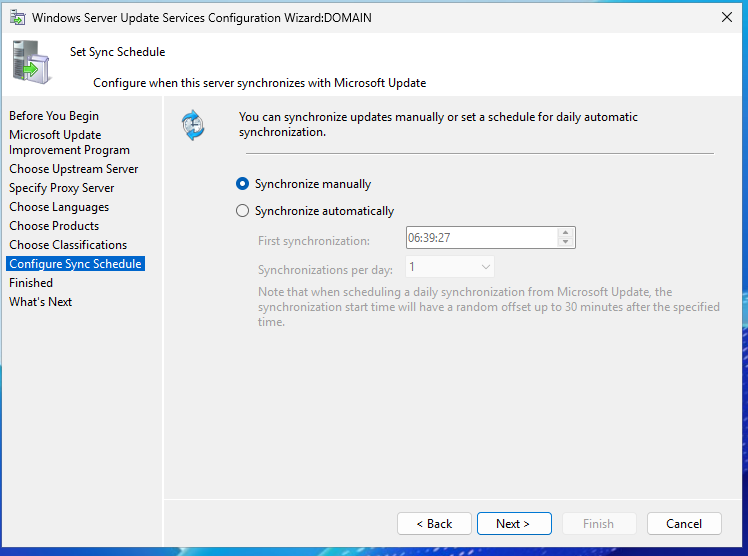This screenshot has height=556, width=748.
Task: Click the WSUS wizard title bar icon
Action: click(x=18, y=18)
